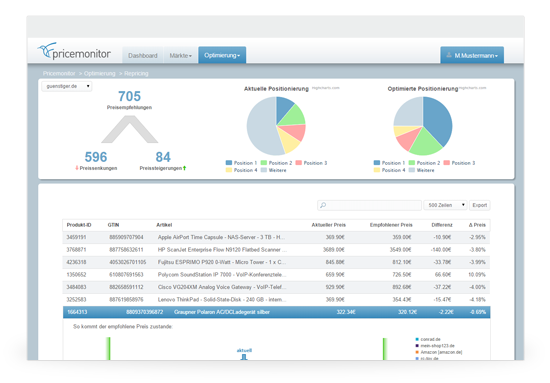Click the user icon beside M.Mustermann

[x=449, y=55]
